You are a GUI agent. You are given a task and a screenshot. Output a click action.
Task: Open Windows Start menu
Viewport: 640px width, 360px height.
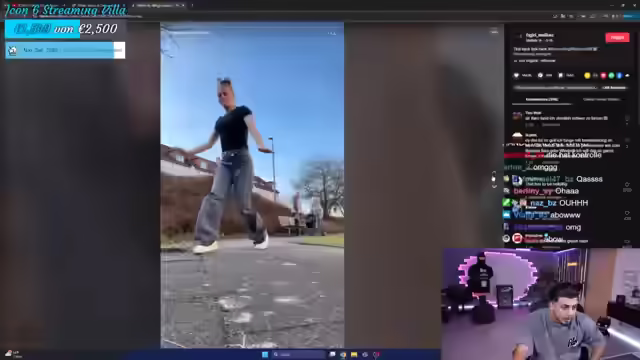(x=265, y=354)
